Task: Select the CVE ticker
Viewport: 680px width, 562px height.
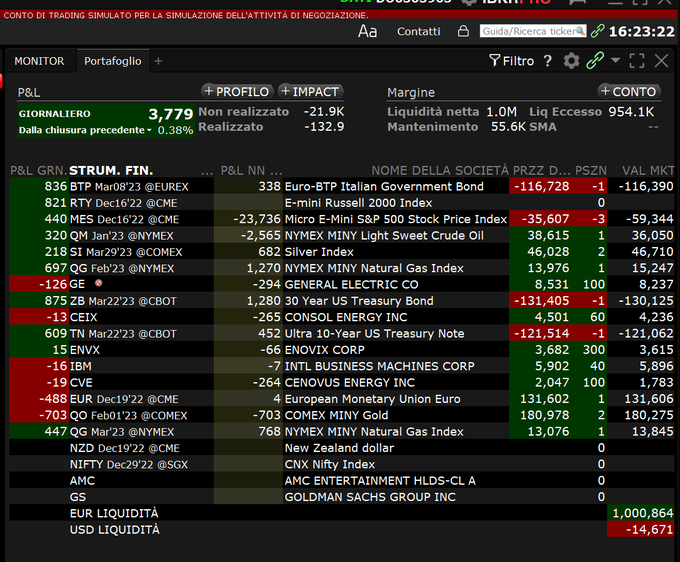Action: [81, 383]
